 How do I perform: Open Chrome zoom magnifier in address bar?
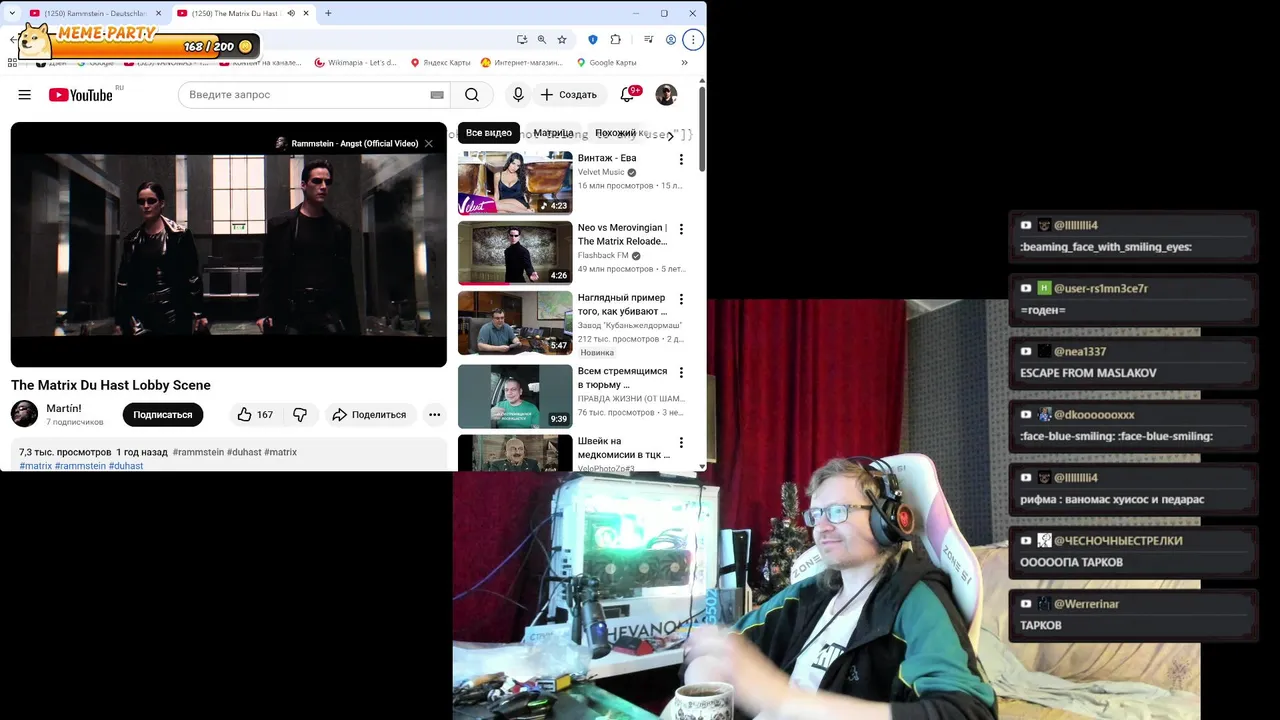click(x=542, y=40)
